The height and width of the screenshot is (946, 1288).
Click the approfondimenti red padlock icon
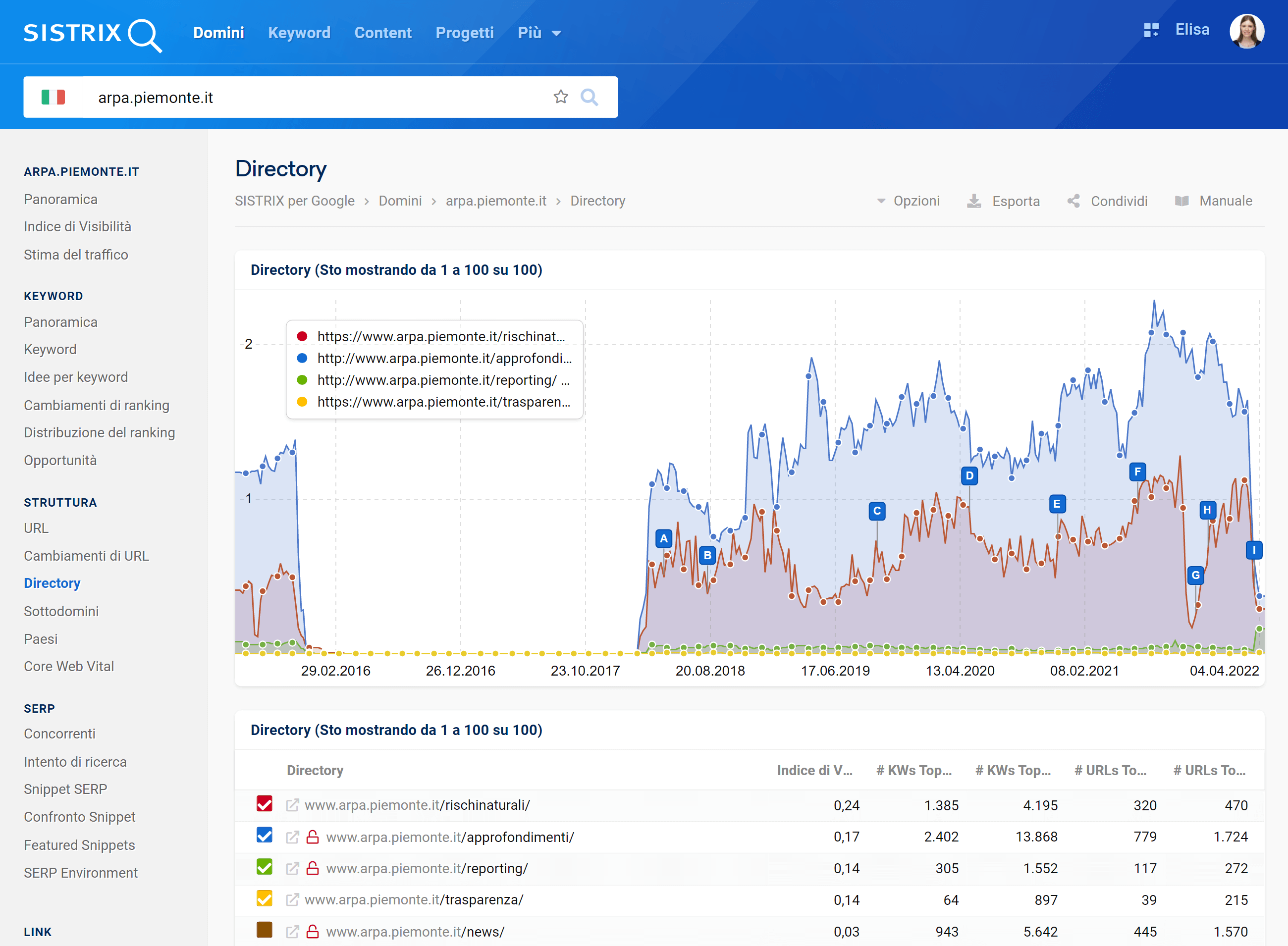tap(313, 837)
